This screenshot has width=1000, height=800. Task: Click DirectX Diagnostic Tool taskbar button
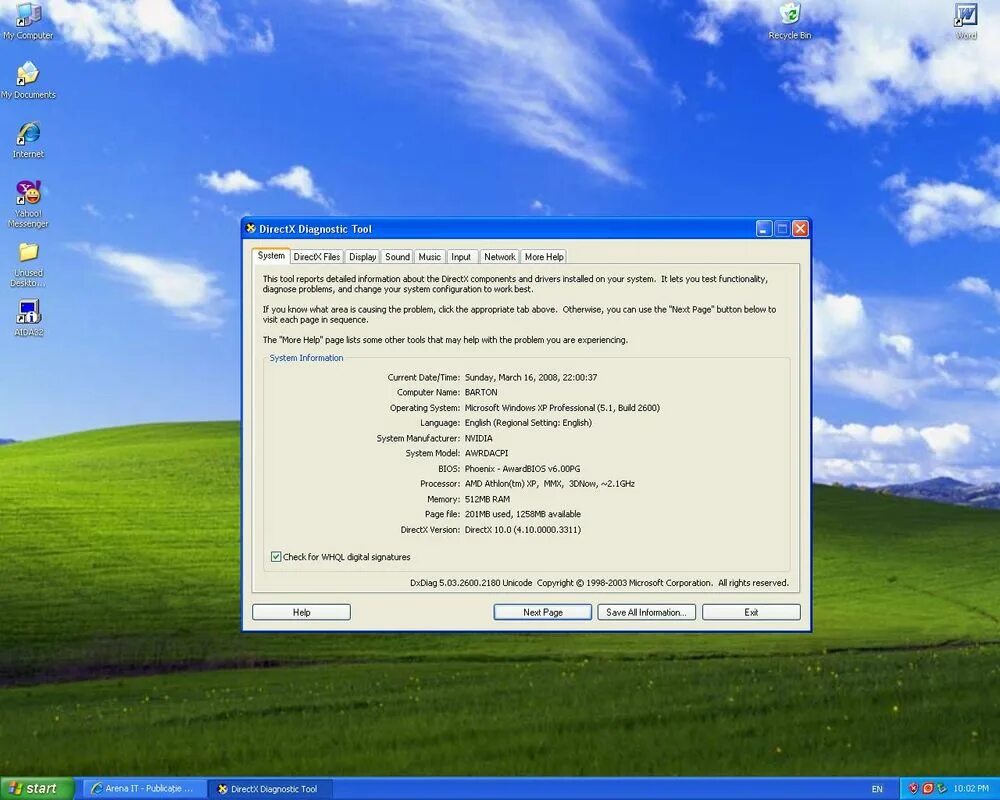[x=271, y=789]
